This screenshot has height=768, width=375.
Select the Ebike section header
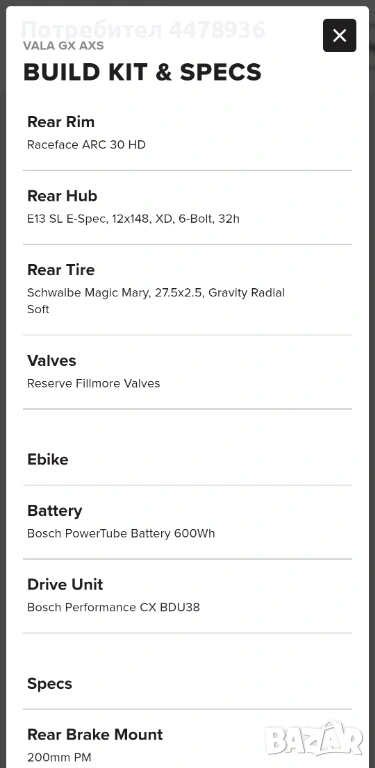pyautogui.click(x=47, y=459)
